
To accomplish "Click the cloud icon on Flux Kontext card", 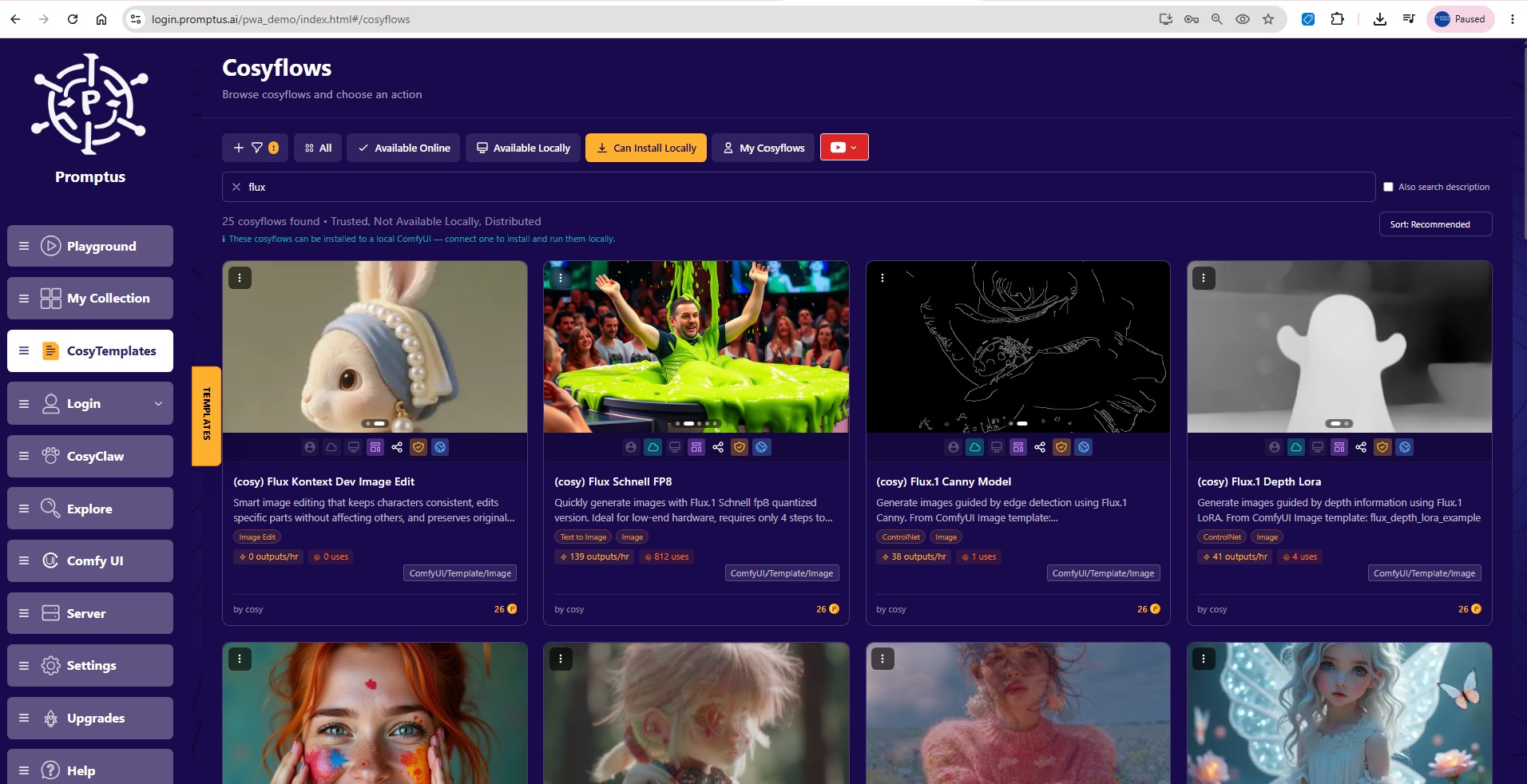I will tap(331, 447).
